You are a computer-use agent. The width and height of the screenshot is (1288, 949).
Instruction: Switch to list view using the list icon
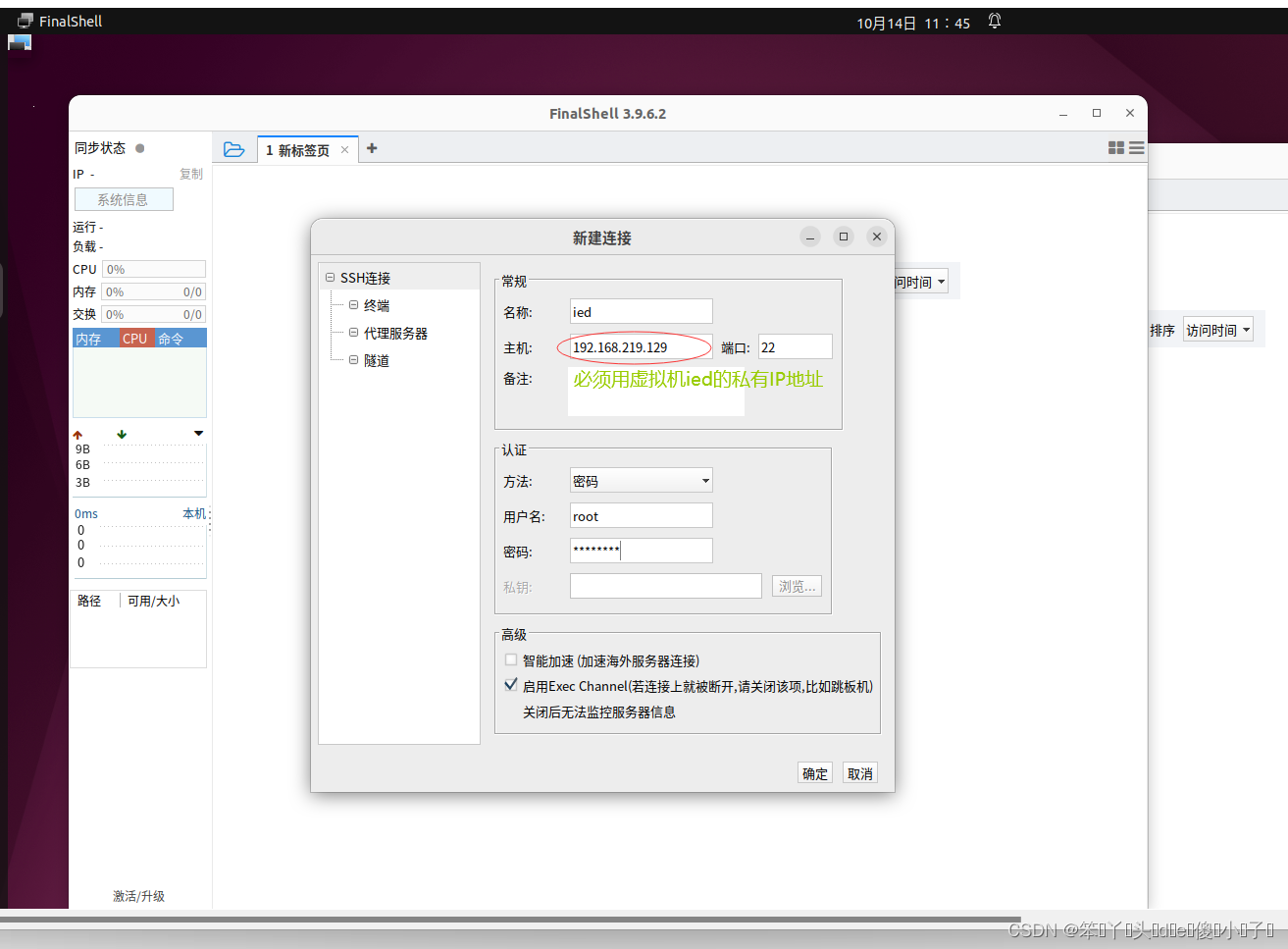point(1135,147)
